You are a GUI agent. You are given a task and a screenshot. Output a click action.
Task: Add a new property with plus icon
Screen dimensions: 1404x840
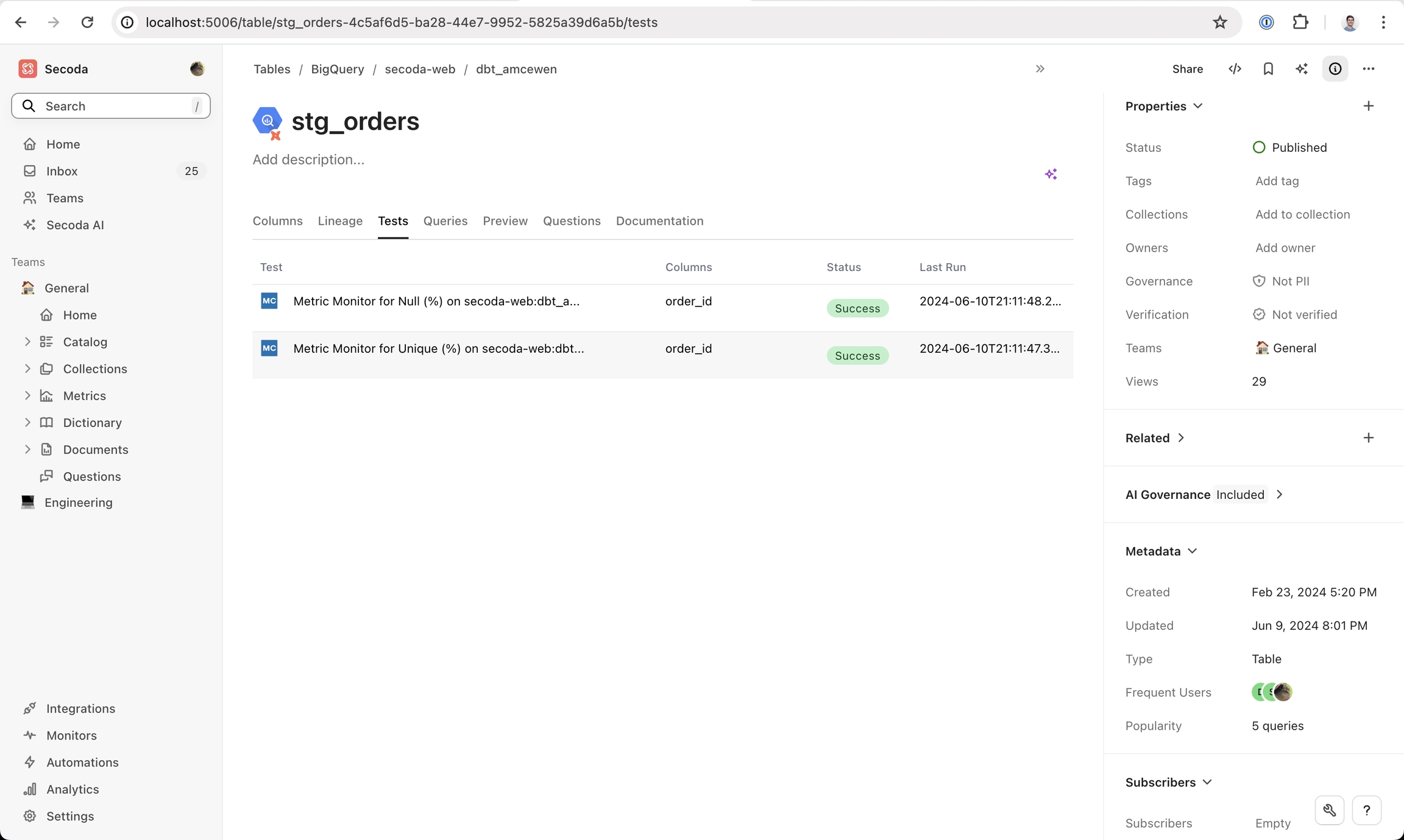(x=1368, y=106)
